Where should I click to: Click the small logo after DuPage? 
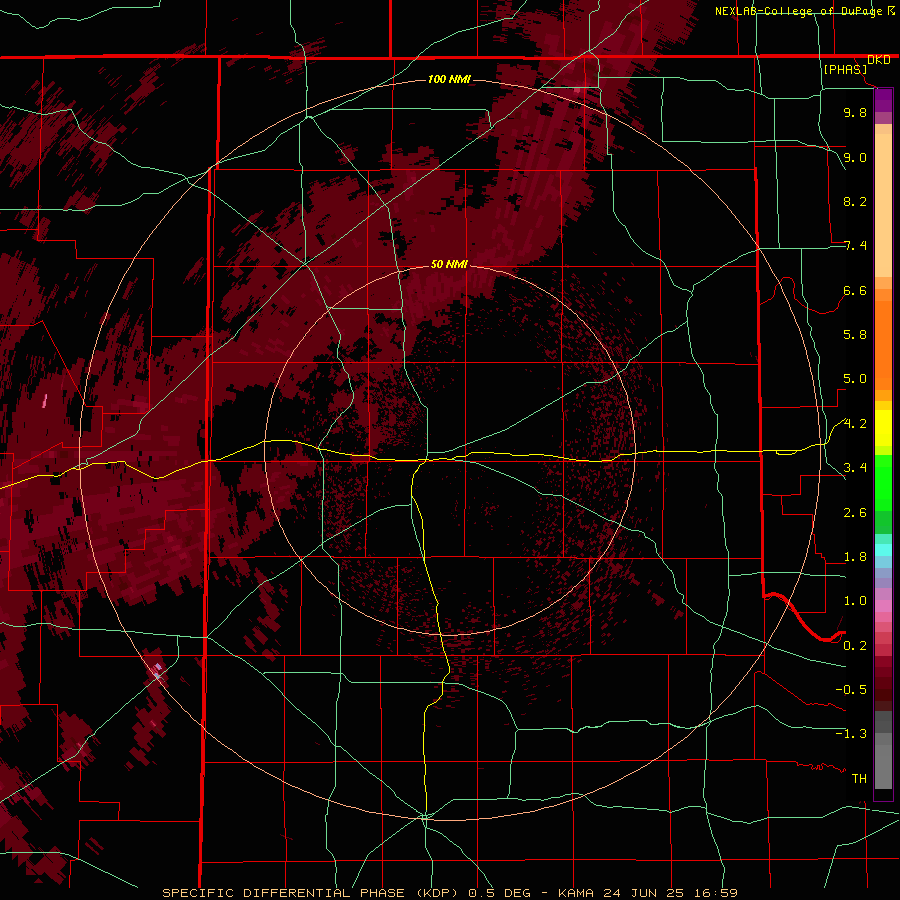[x=891, y=10]
